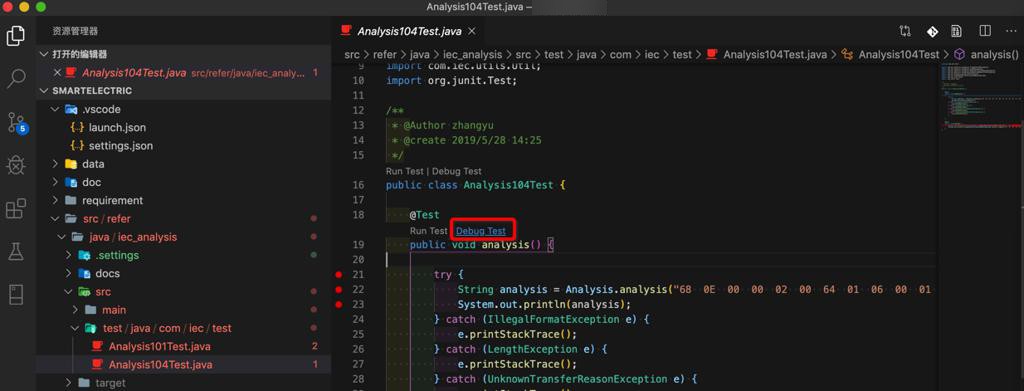Expand the target folder
Image resolution: width=1024 pixels, height=391 pixels.
click(x=68, y=383)
